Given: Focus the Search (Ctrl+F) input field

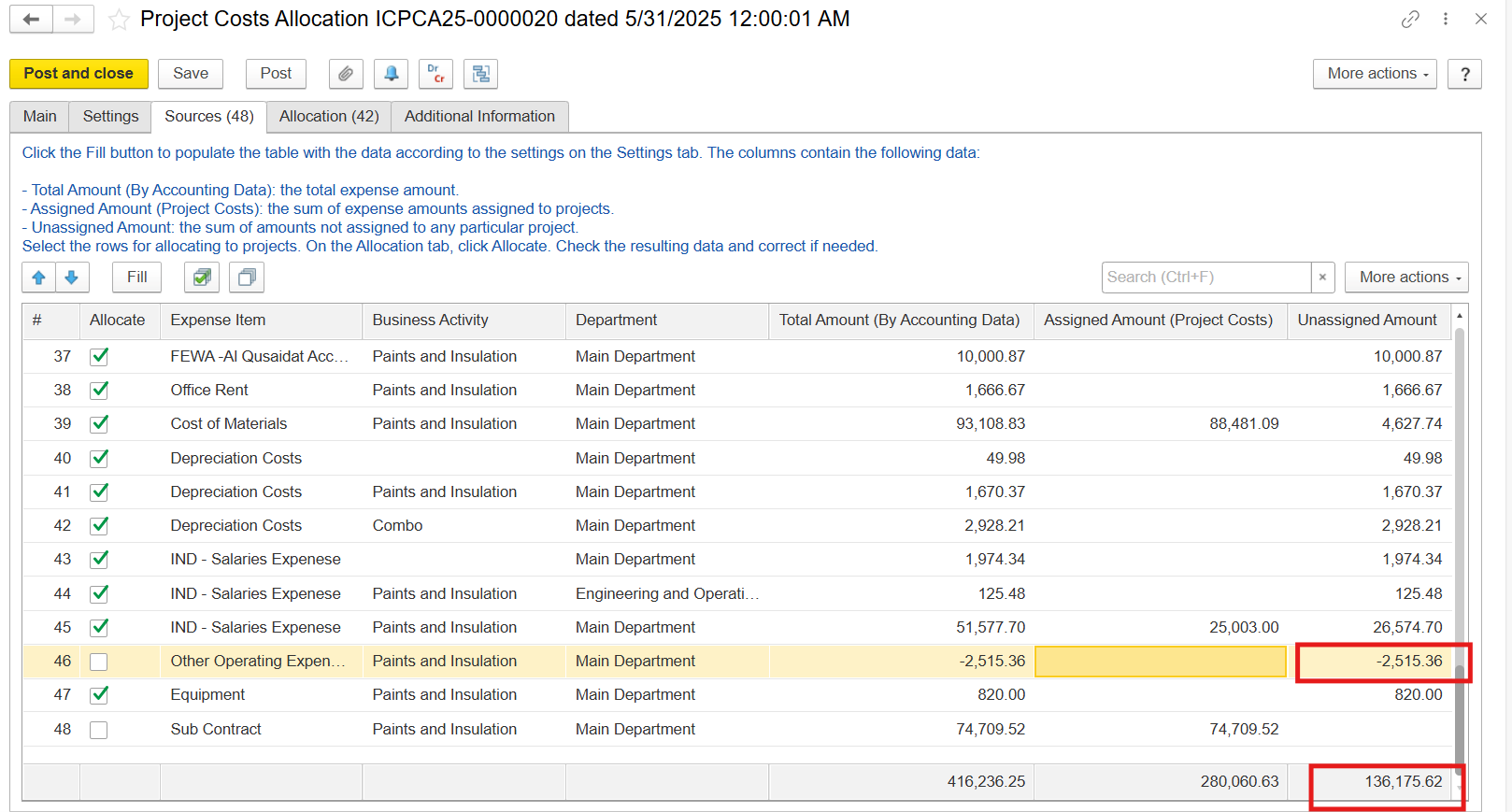Looking at the screenshot, I should (1205, 278).
